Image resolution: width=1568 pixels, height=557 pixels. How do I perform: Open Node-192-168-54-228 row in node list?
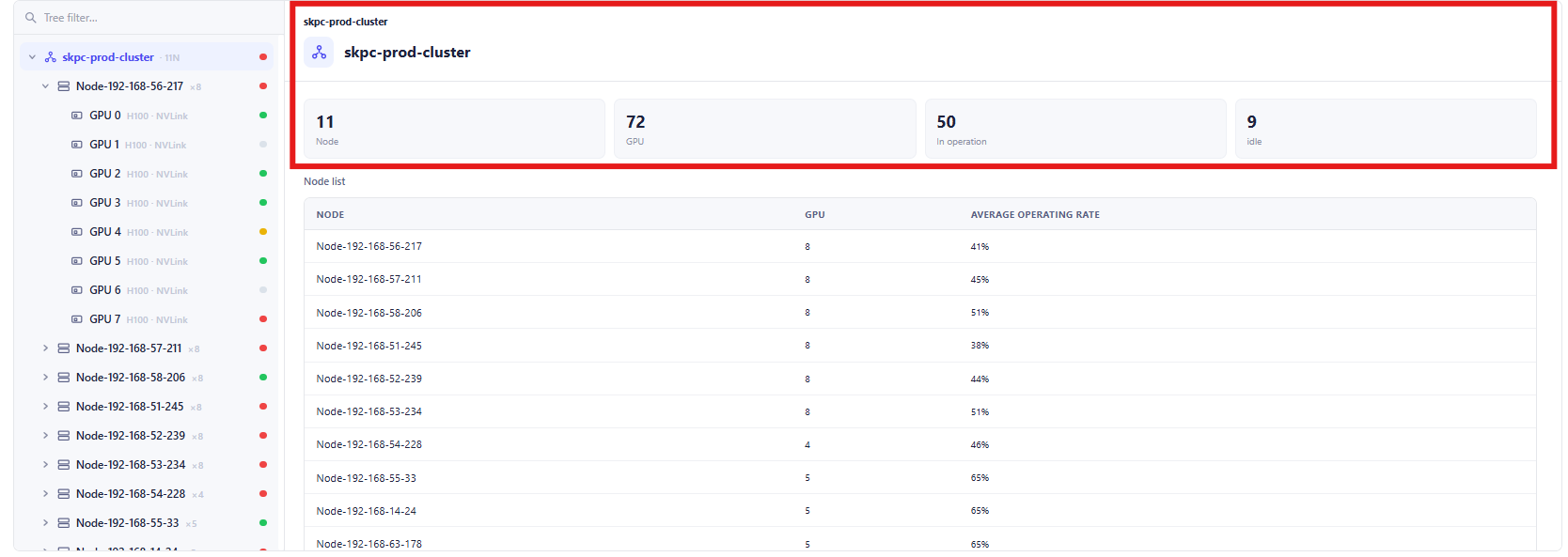click(x=919, y=445)
